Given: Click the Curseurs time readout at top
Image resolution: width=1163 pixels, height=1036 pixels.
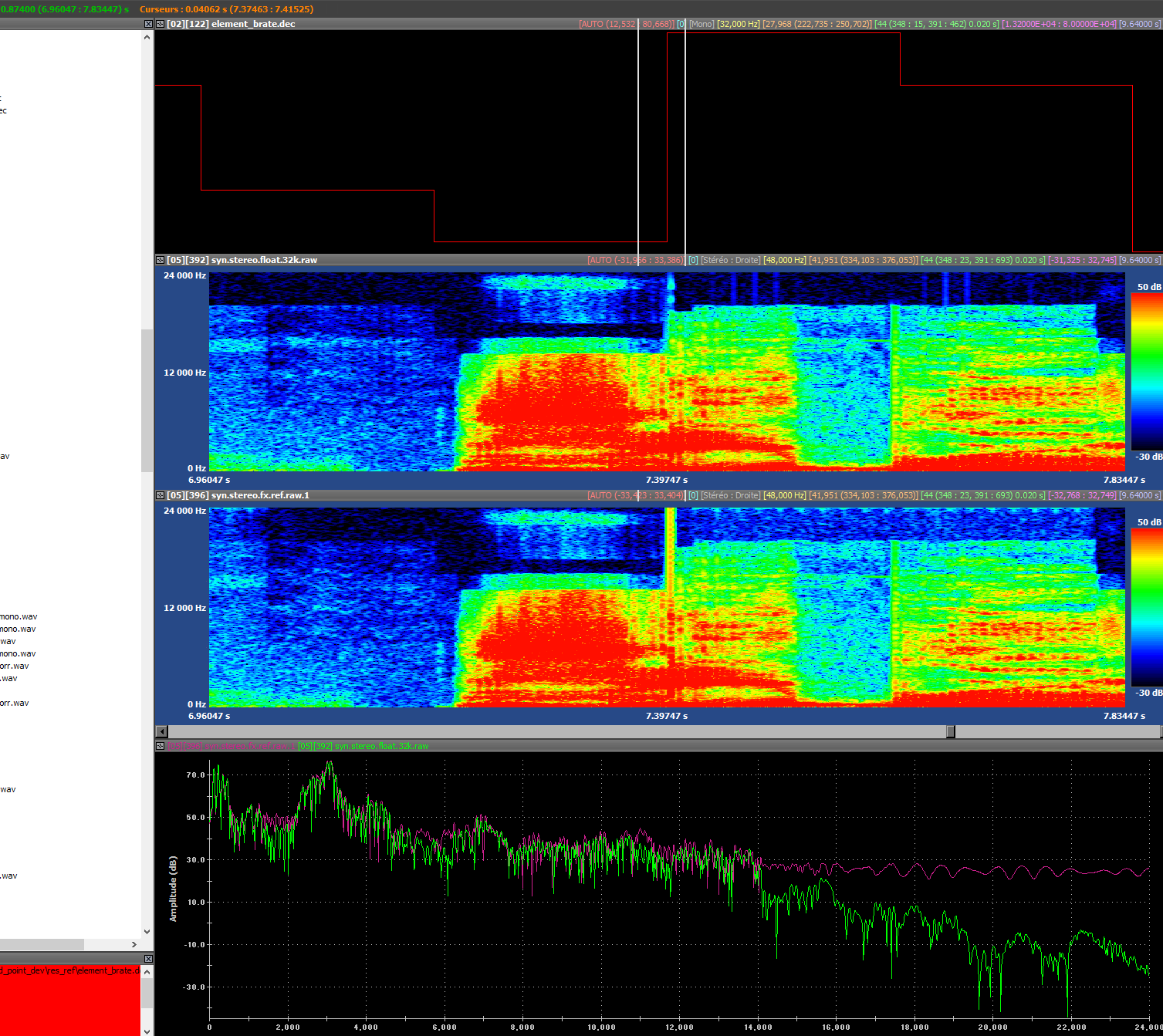Looking at the screenshot, I should pos(226,9).
